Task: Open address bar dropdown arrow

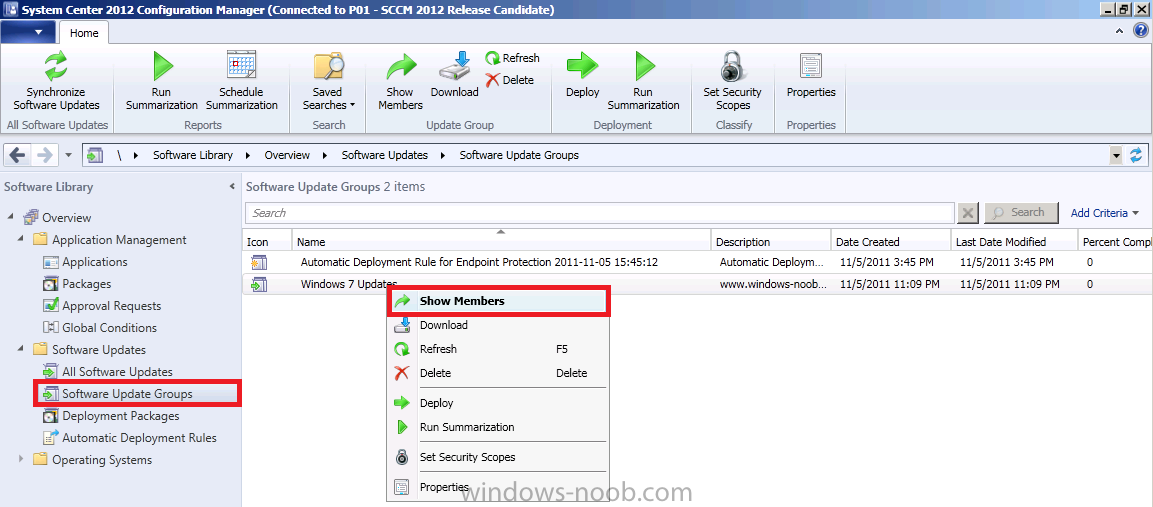Action: click(x=1116, y=155)
